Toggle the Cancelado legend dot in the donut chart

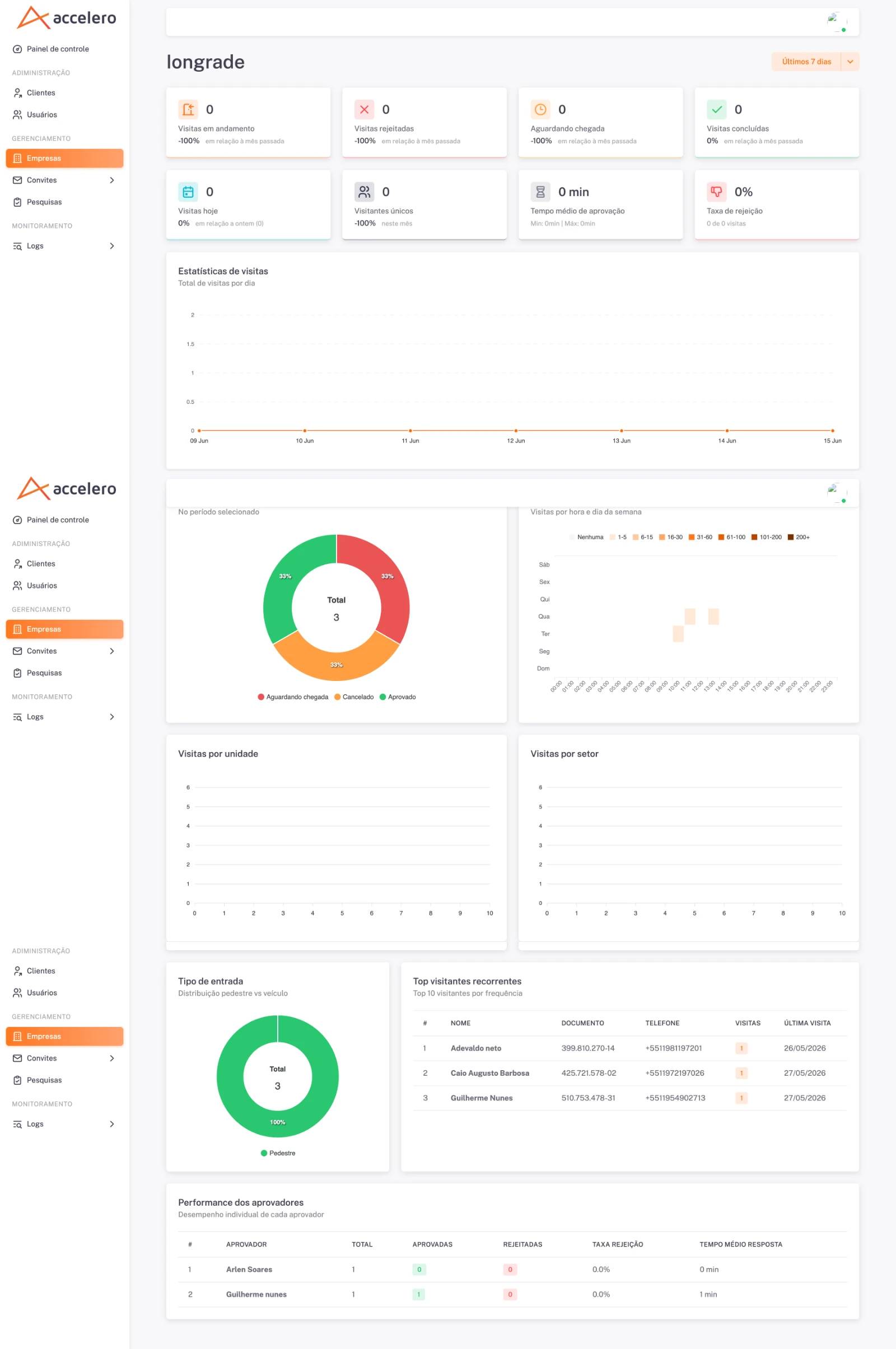tap(337, 697)
